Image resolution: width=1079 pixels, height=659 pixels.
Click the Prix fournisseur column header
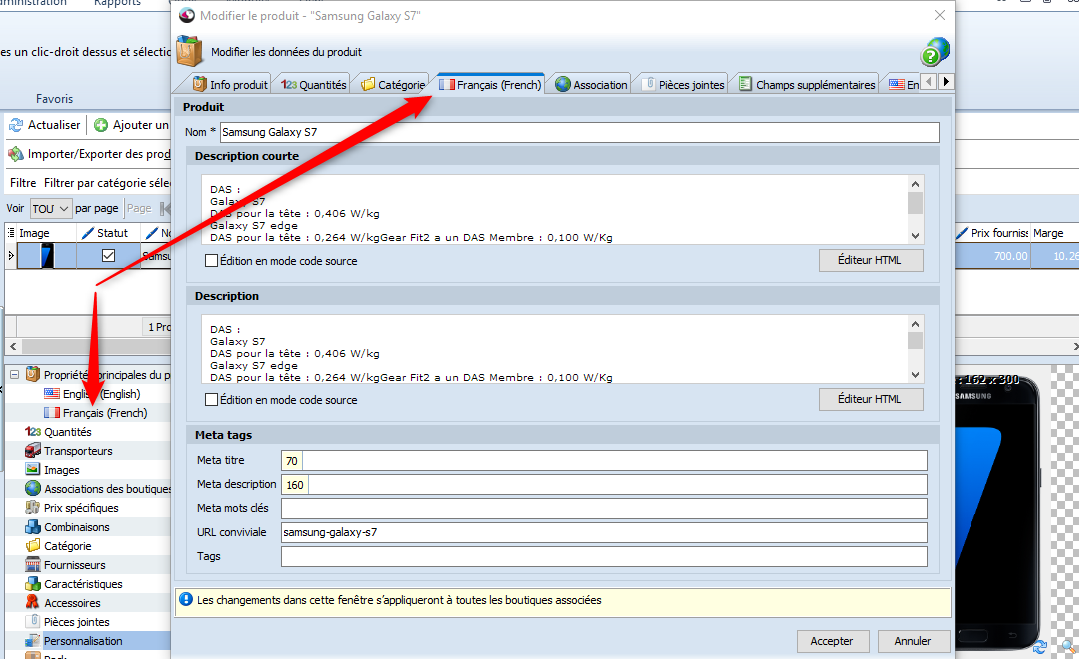point(992,233)
